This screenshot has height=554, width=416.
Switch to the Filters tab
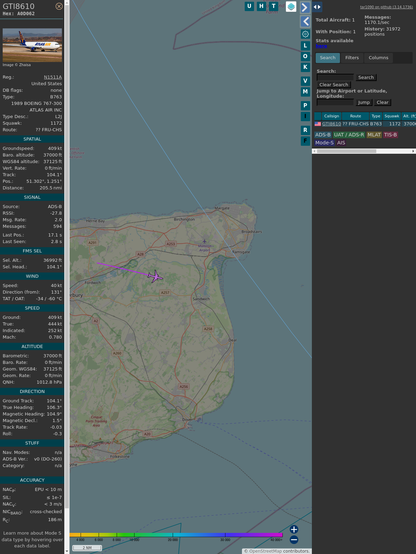pos(352,58)
